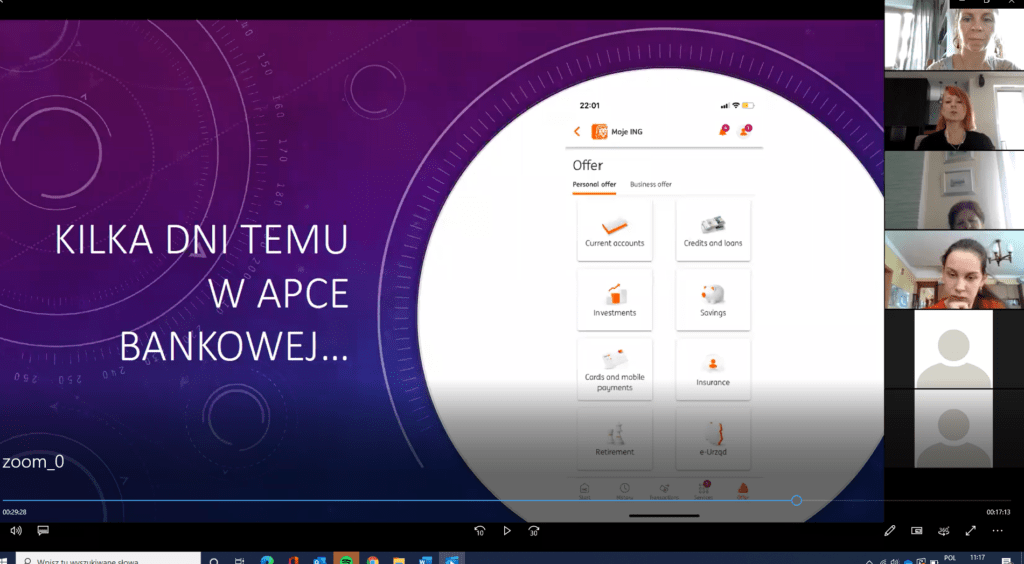Viewport: 1024px width, 564px height.
Task: Click the Offer heading in the ING app
Action: (588, 166)
